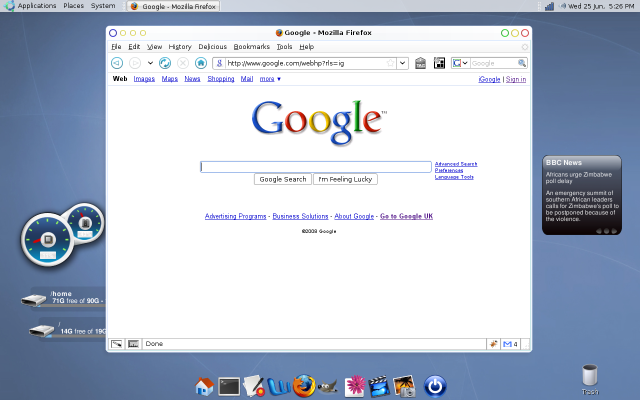The image size is (640, 400).
Task: Click the iGoogle link
Action: pos(489,79)
